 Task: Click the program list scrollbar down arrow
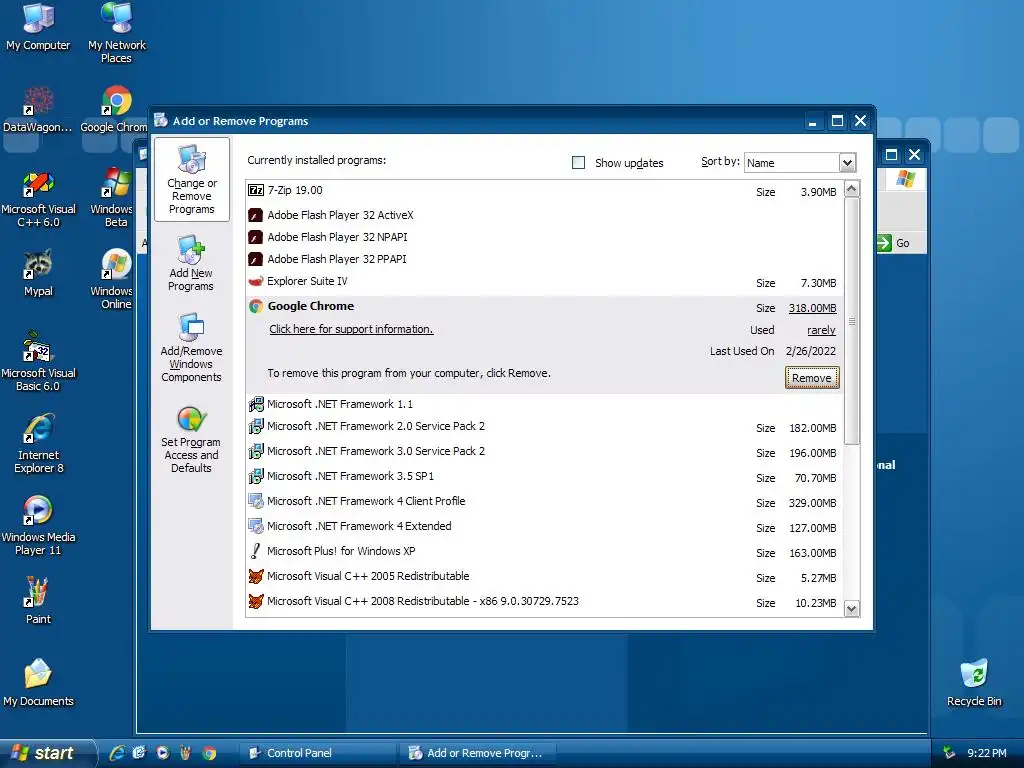pyautogui.click(x=852, y=609)
